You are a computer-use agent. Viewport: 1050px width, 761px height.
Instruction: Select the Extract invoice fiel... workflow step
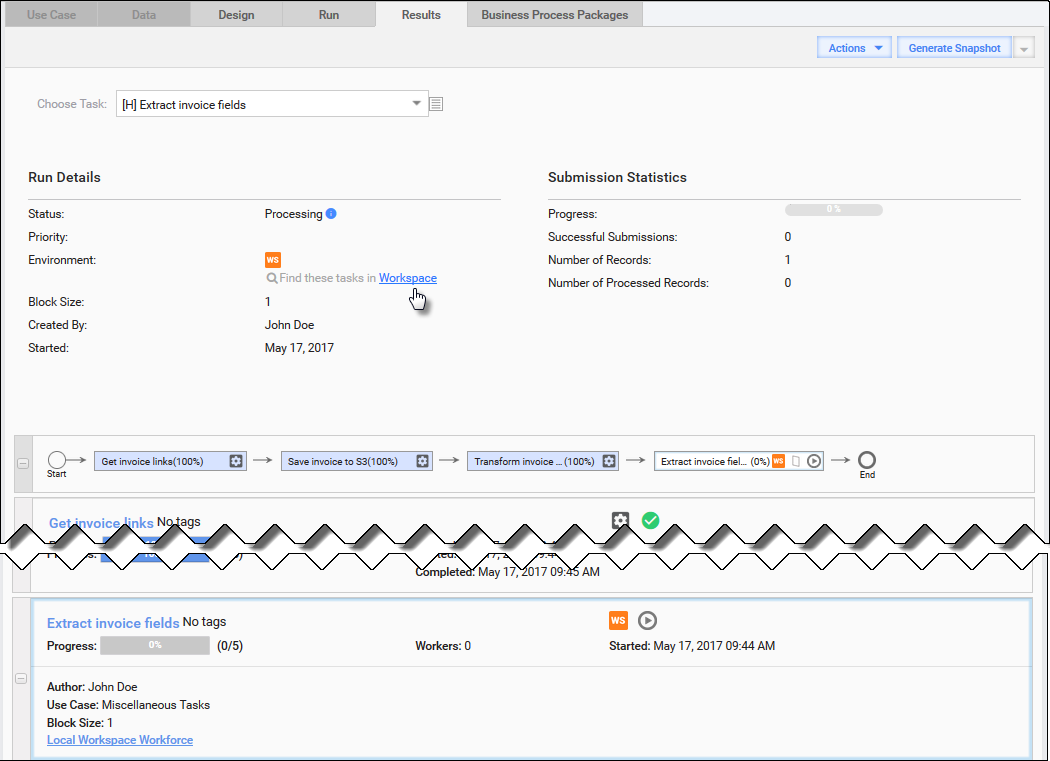pyautogui.click(x=739, y=461)
